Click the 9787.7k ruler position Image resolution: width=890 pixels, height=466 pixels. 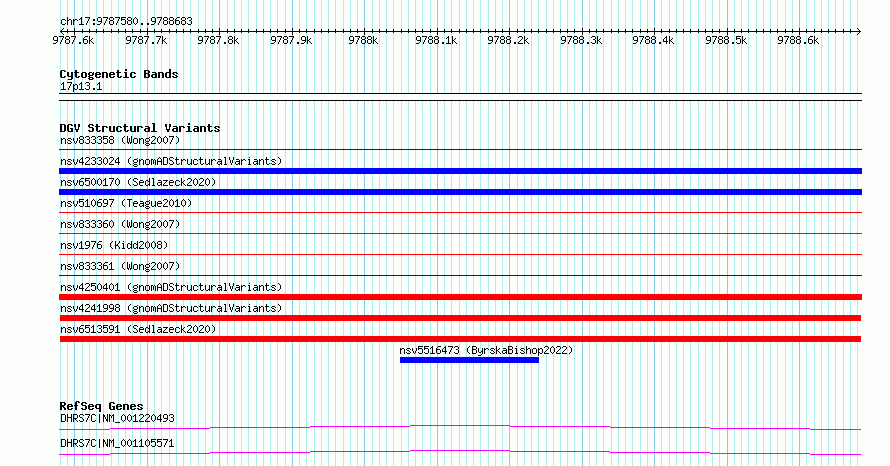click(x=146, y=40)
